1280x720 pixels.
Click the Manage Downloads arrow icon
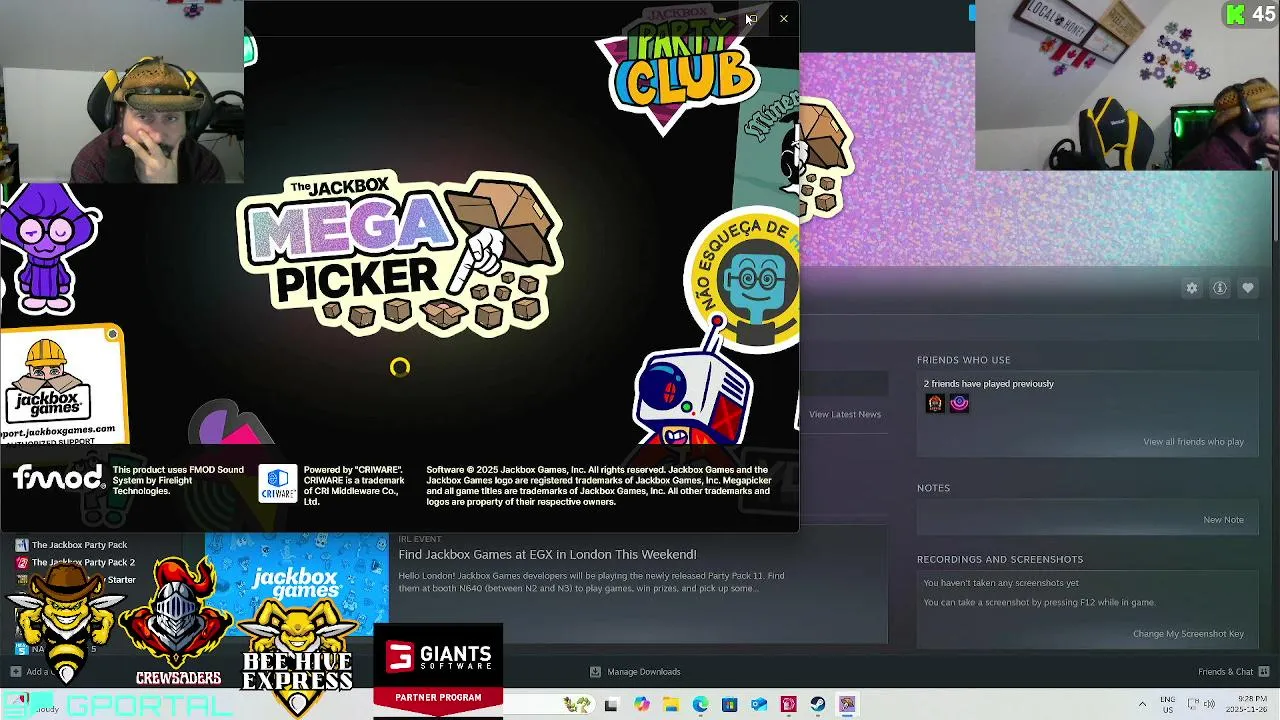click(595, 672)
